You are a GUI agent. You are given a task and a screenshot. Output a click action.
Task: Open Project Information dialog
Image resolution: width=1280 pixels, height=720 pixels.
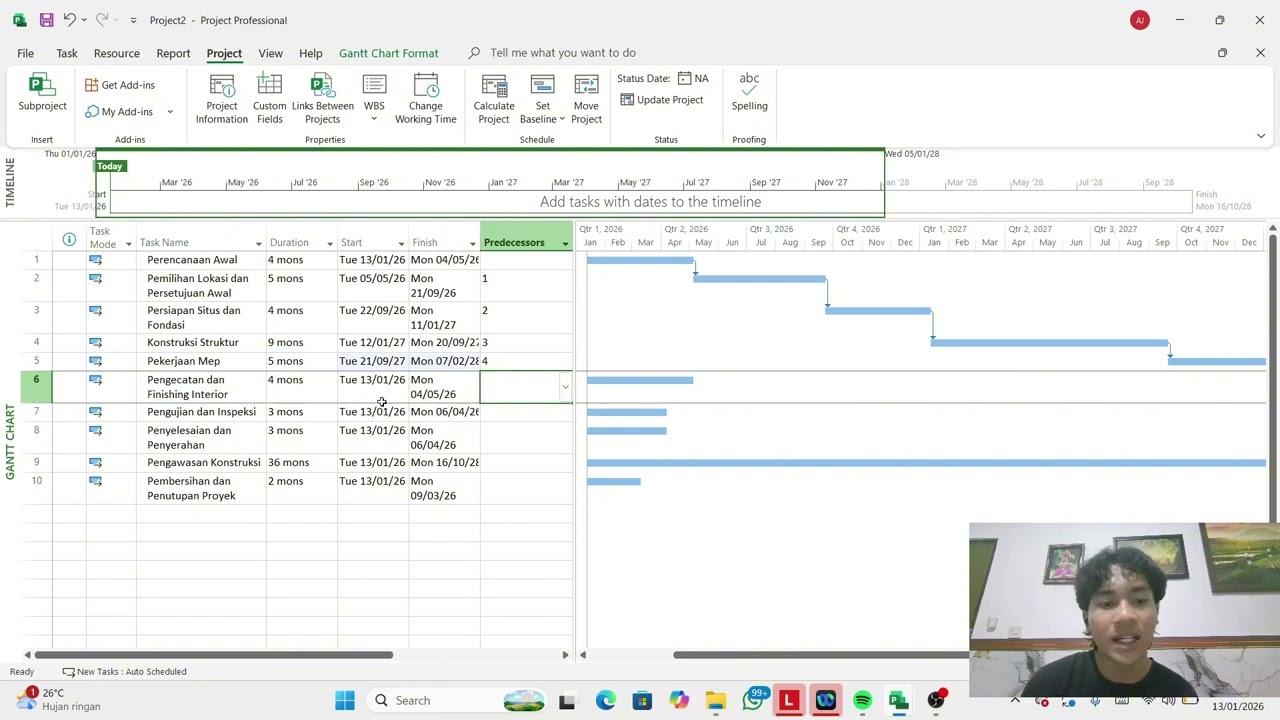click(x=221, y=99)
